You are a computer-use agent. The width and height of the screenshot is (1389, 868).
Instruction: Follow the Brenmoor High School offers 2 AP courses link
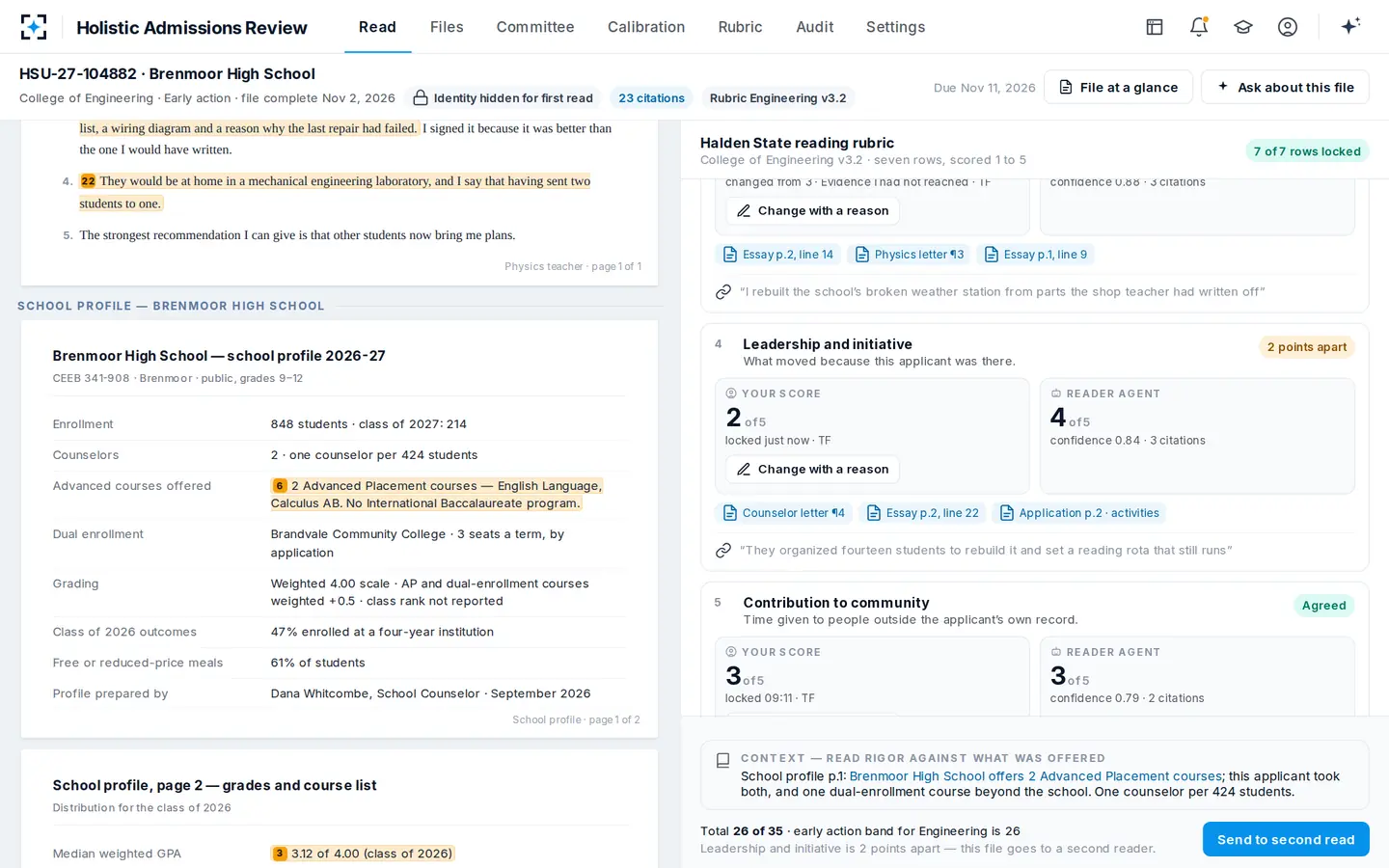1036,776
